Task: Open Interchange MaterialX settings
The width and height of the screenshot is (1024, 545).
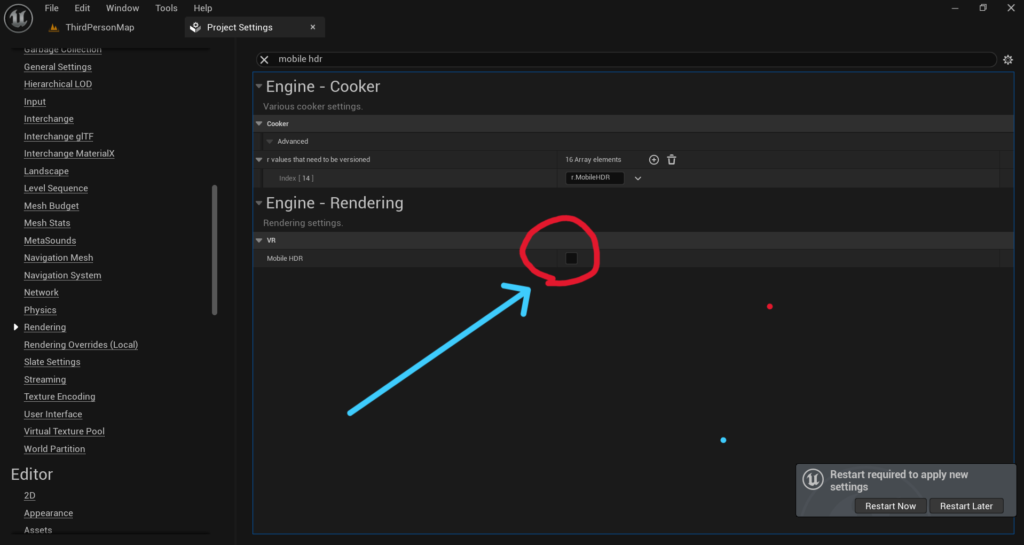Action: point(69,153)
